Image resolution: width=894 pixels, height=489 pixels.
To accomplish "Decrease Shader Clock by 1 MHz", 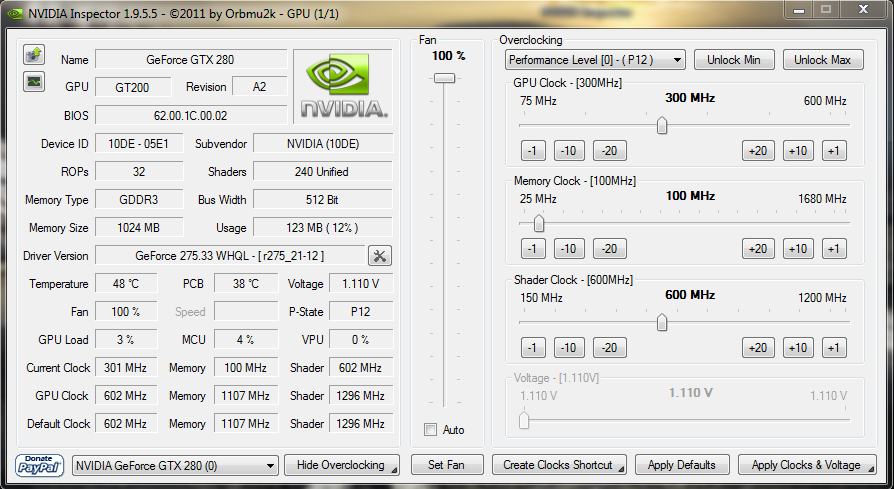I will click(533, 348).
